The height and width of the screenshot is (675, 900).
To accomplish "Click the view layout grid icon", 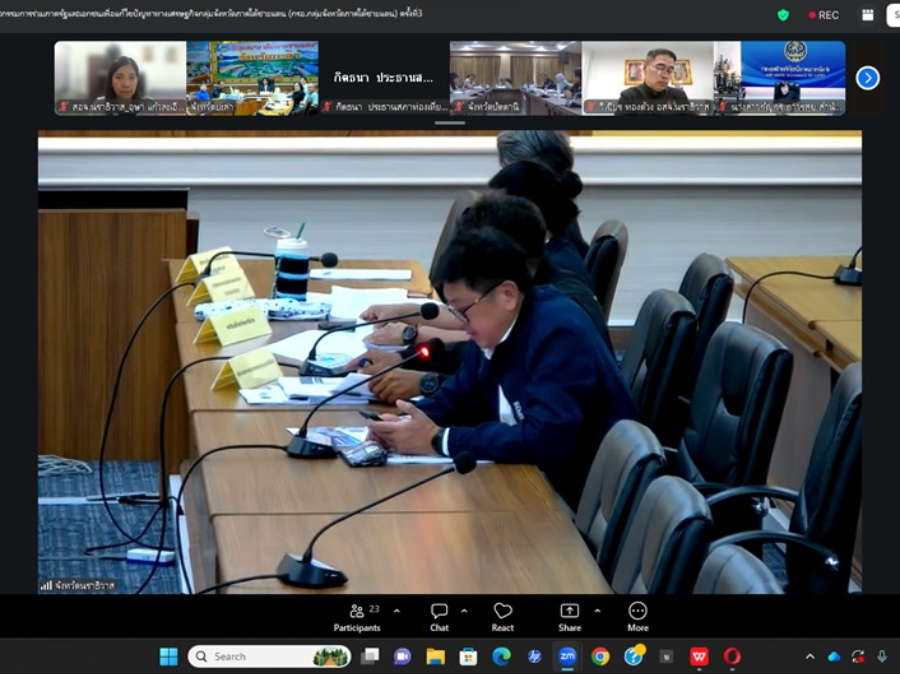I will (867, 15).
